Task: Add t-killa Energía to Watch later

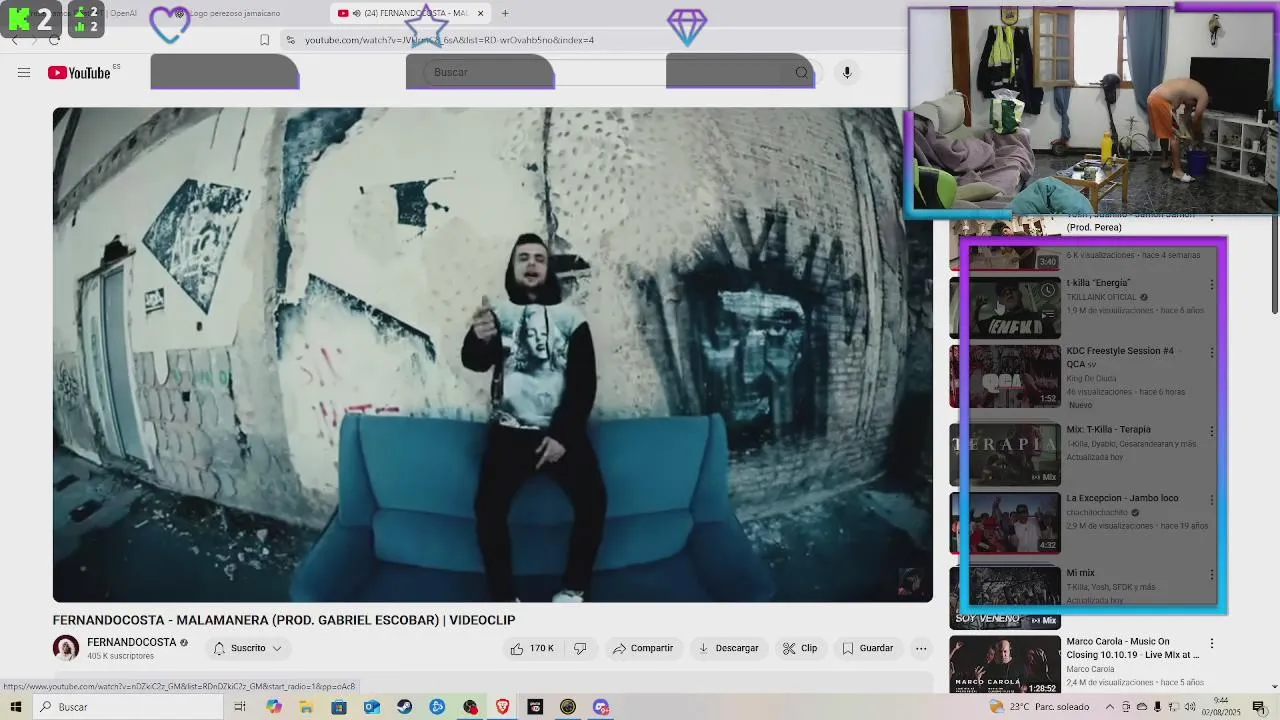Action: point(1047,290)
